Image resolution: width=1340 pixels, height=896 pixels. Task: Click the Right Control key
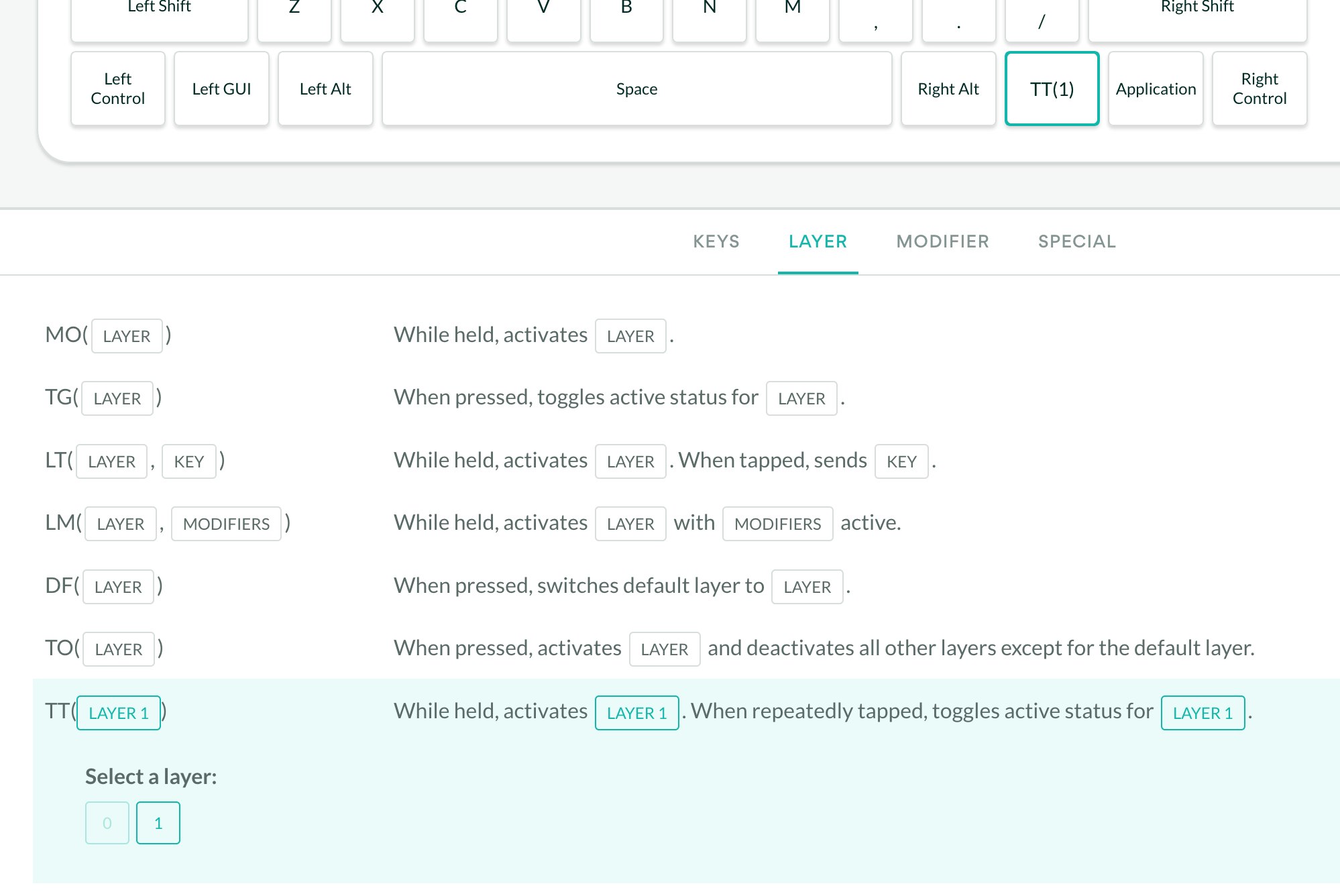[x=1259, y=89]
